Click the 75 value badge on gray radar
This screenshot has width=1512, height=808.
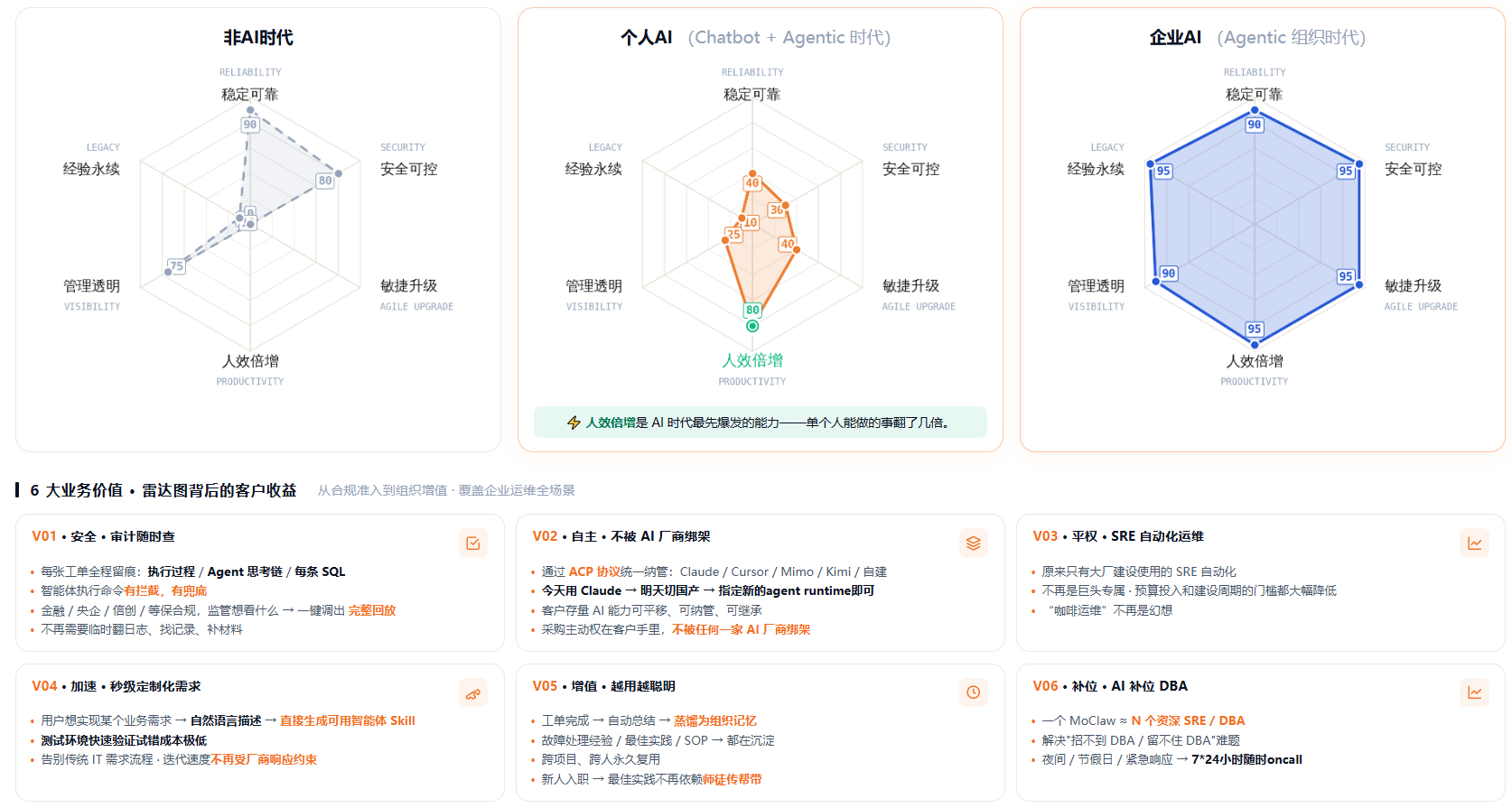coord(177,265)
